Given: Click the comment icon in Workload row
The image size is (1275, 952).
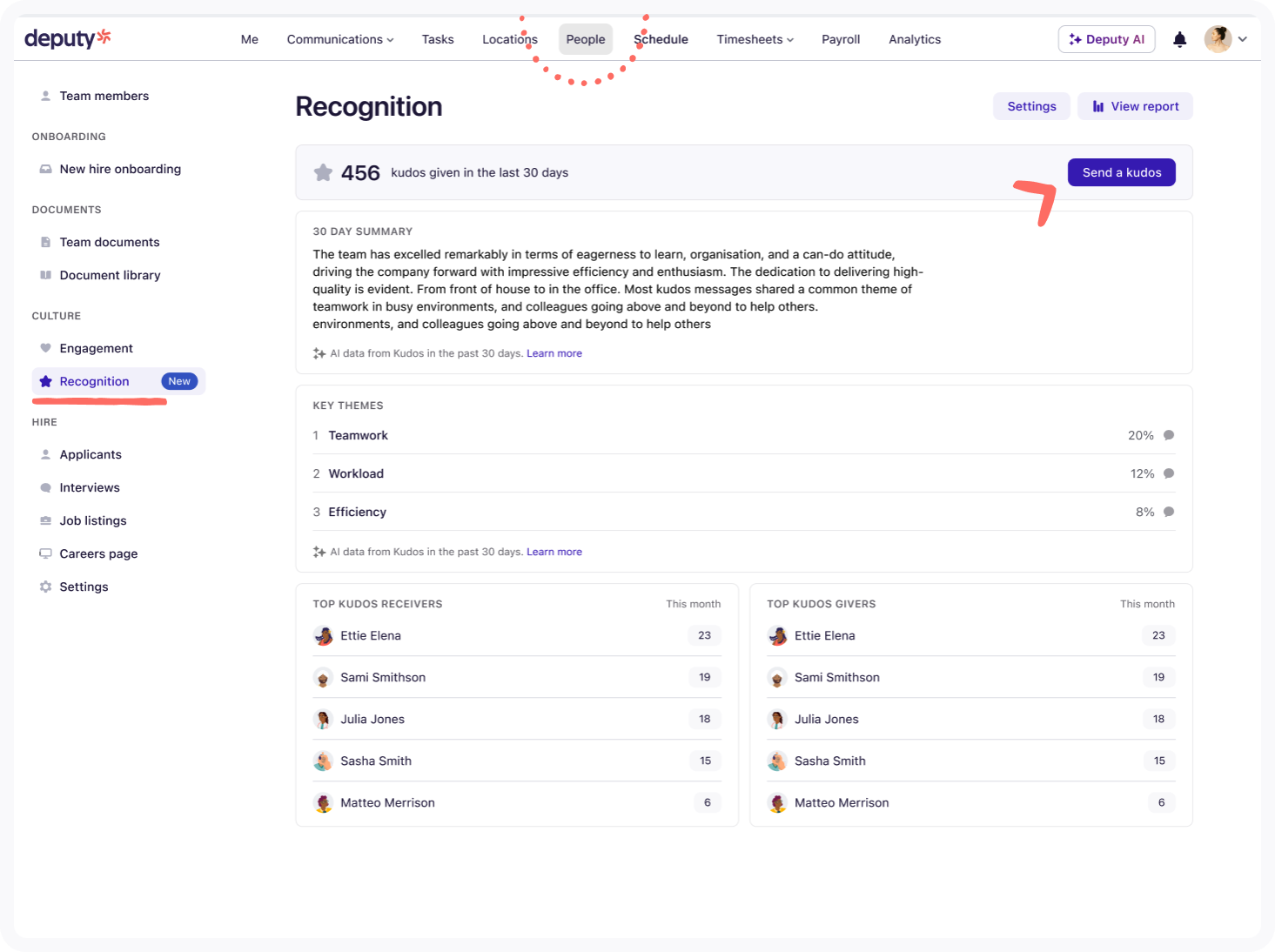Looking at the screenshot, I should (1169, 473).
